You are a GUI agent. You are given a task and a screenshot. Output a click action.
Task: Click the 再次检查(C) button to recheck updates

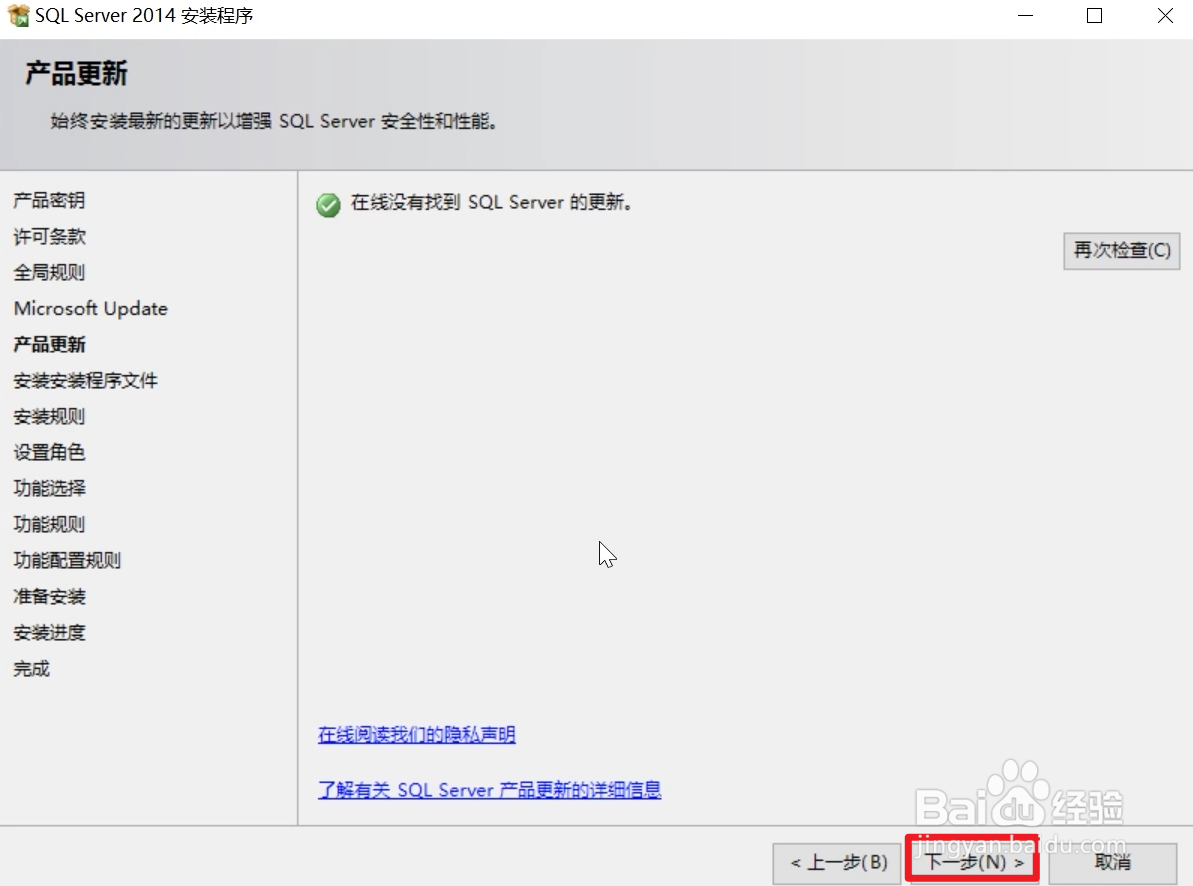tap(1120, 251)
